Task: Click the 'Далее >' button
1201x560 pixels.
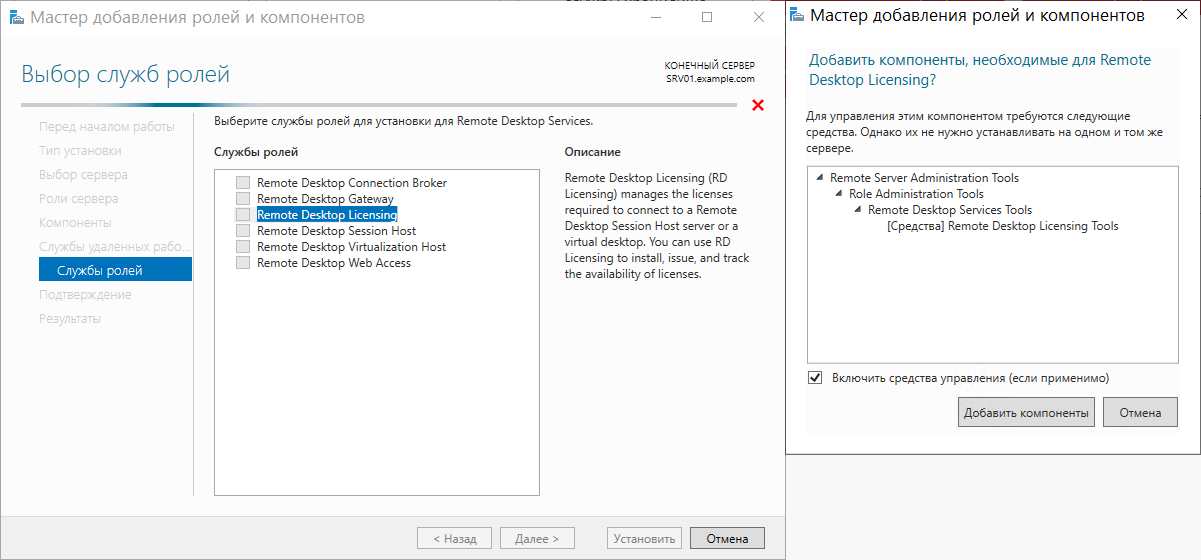Action: (x=537, y=539)
